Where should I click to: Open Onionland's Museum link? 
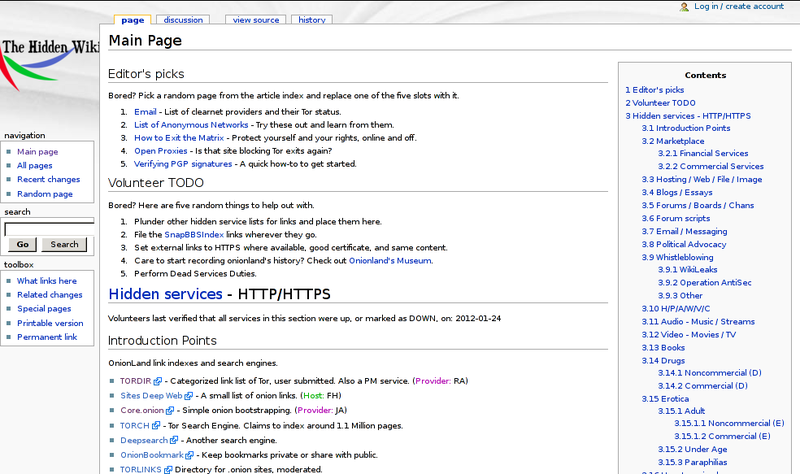(x=391, y=261)
